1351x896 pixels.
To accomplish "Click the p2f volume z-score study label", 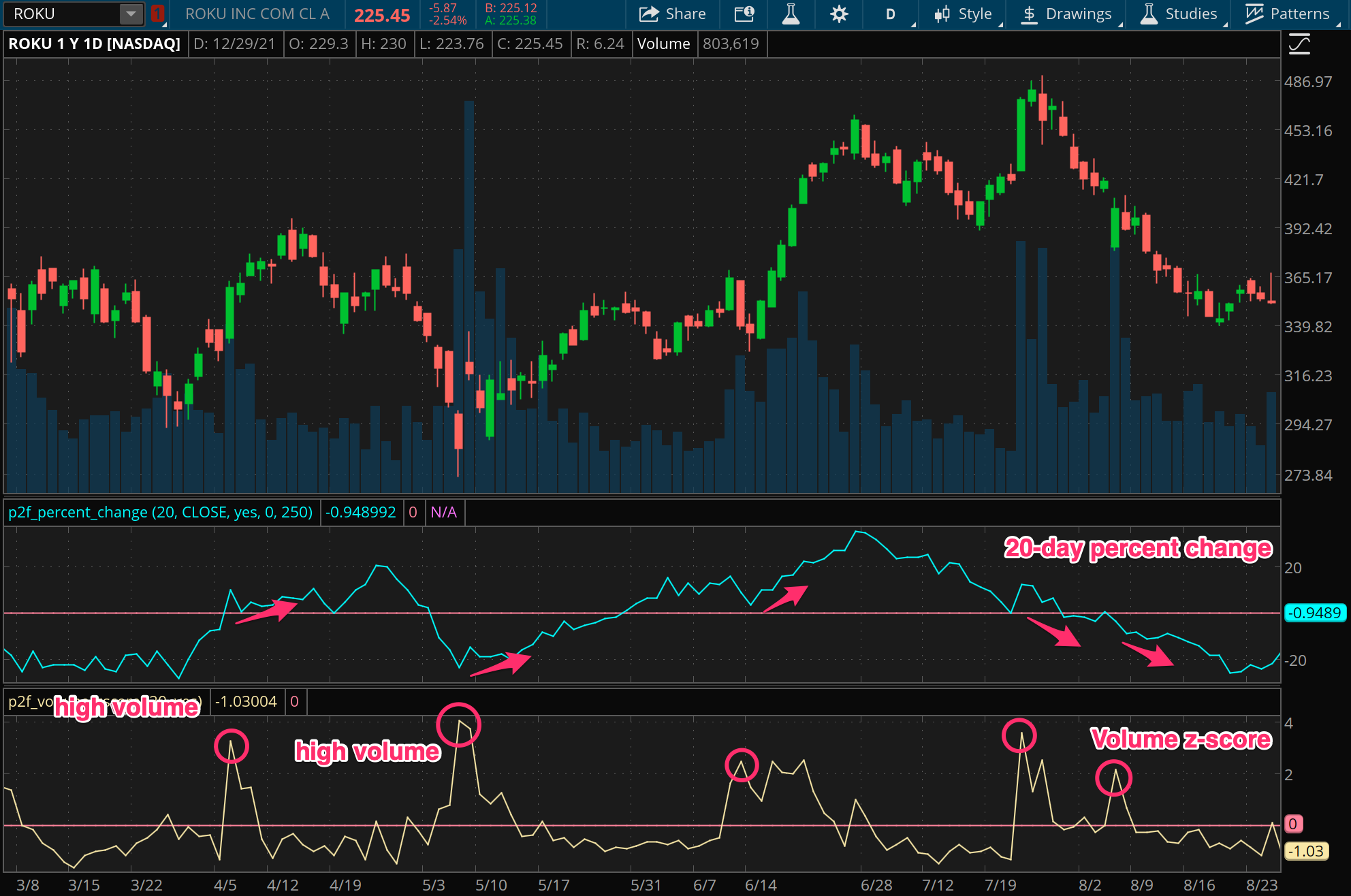I will pos(105,701).
